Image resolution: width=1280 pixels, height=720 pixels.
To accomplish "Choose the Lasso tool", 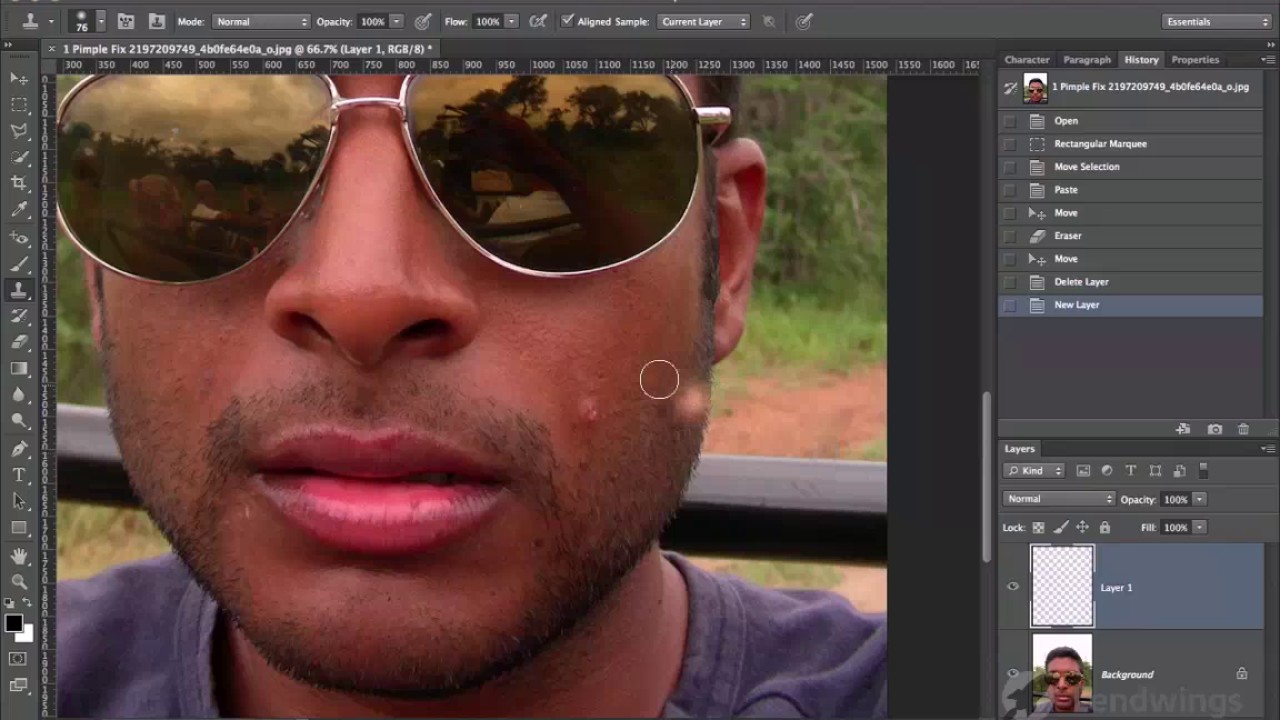I will click(19, 131).
